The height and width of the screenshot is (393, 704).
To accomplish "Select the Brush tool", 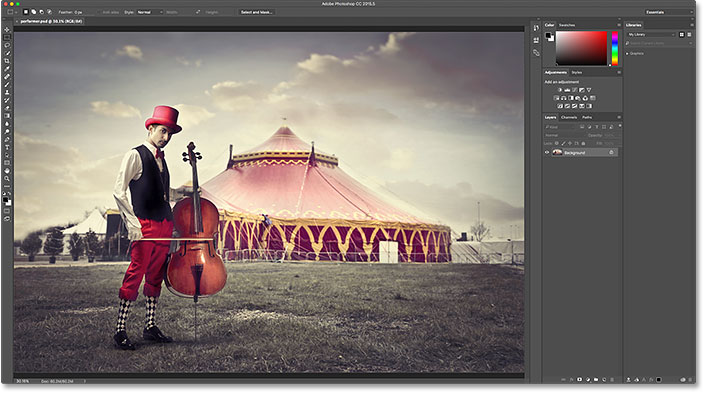I will 7,84.
